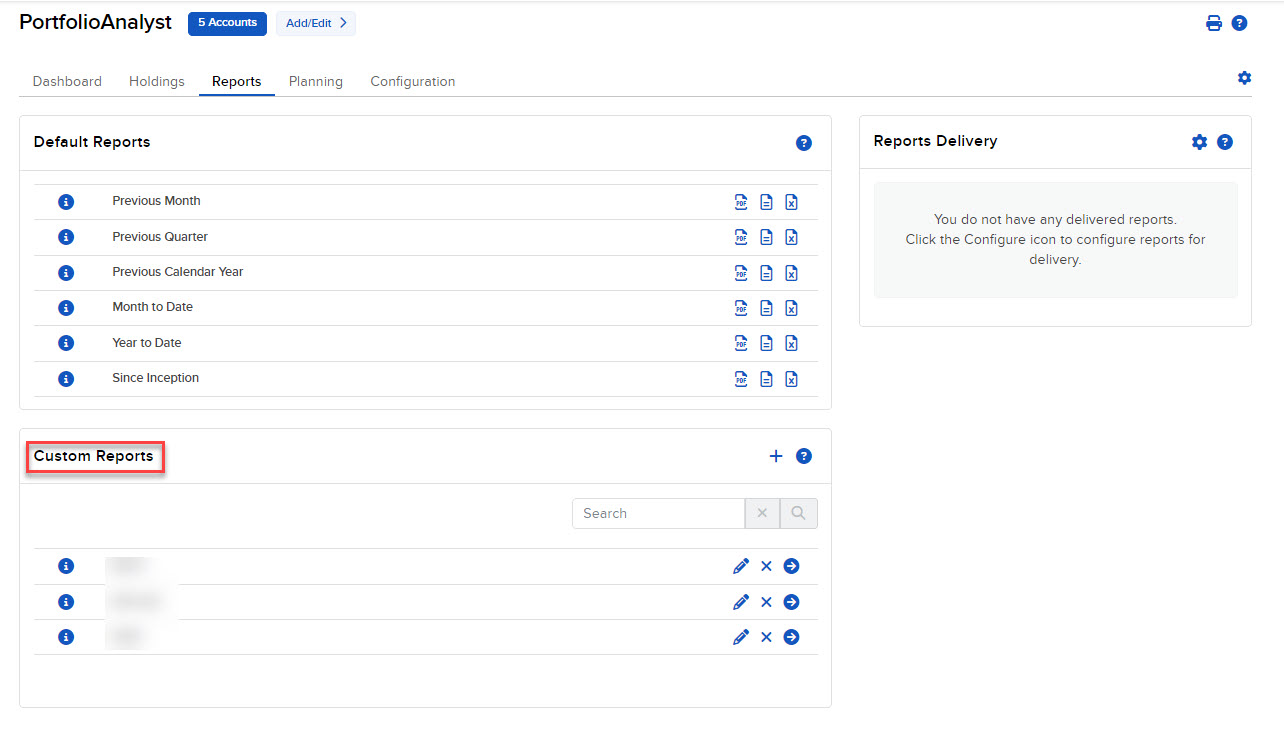
Task: Run a custom reports search
Action: tap(798, 512)
